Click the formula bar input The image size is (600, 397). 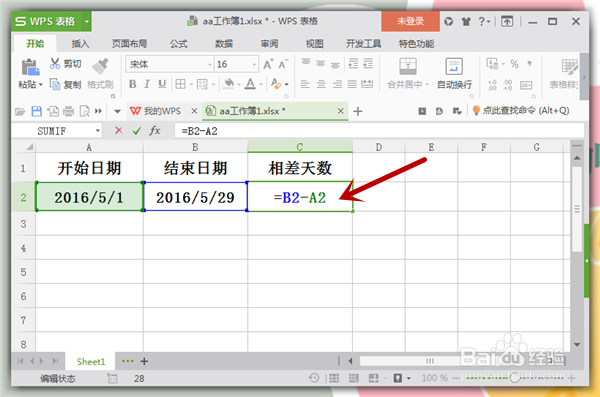pos(379,131)
